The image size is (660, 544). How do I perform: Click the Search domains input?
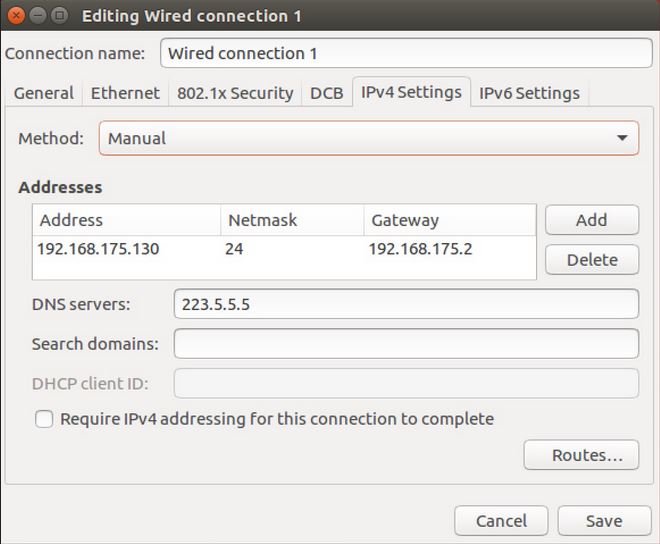tap(406, 344)
